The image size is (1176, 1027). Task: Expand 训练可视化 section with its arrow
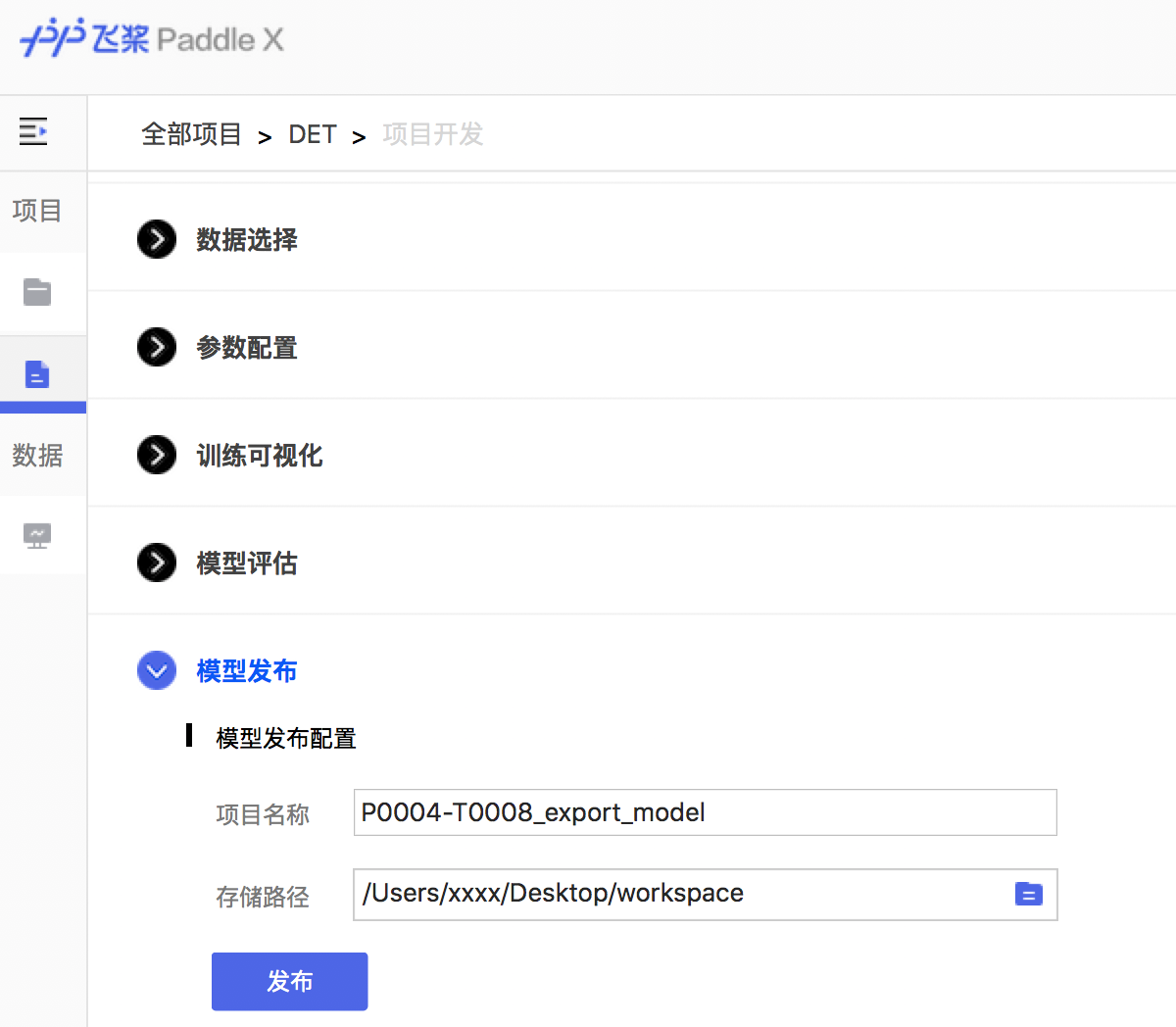click(x=157, y=455)
